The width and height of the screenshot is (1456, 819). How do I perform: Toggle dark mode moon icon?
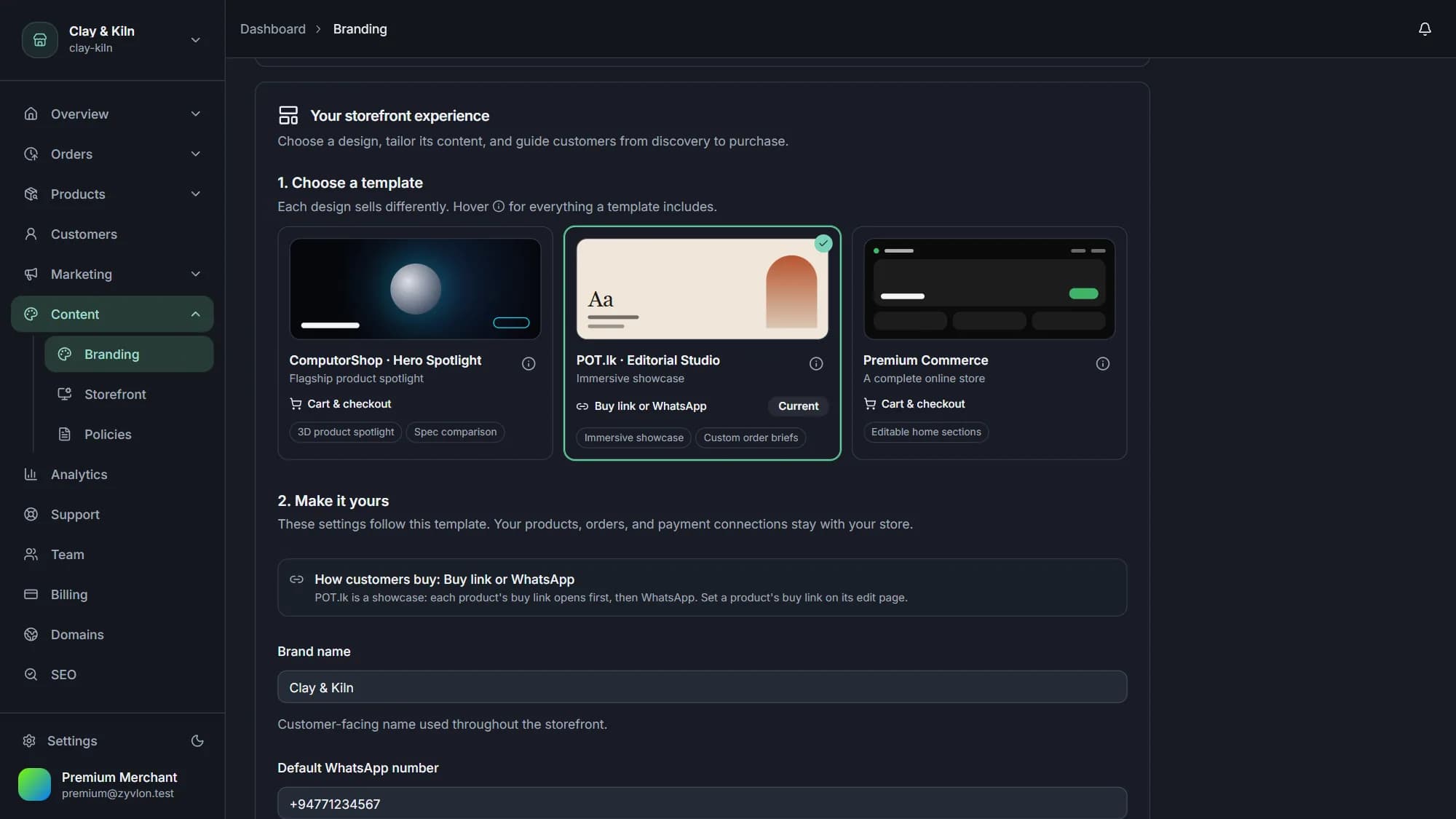click(x=197, y=741)
